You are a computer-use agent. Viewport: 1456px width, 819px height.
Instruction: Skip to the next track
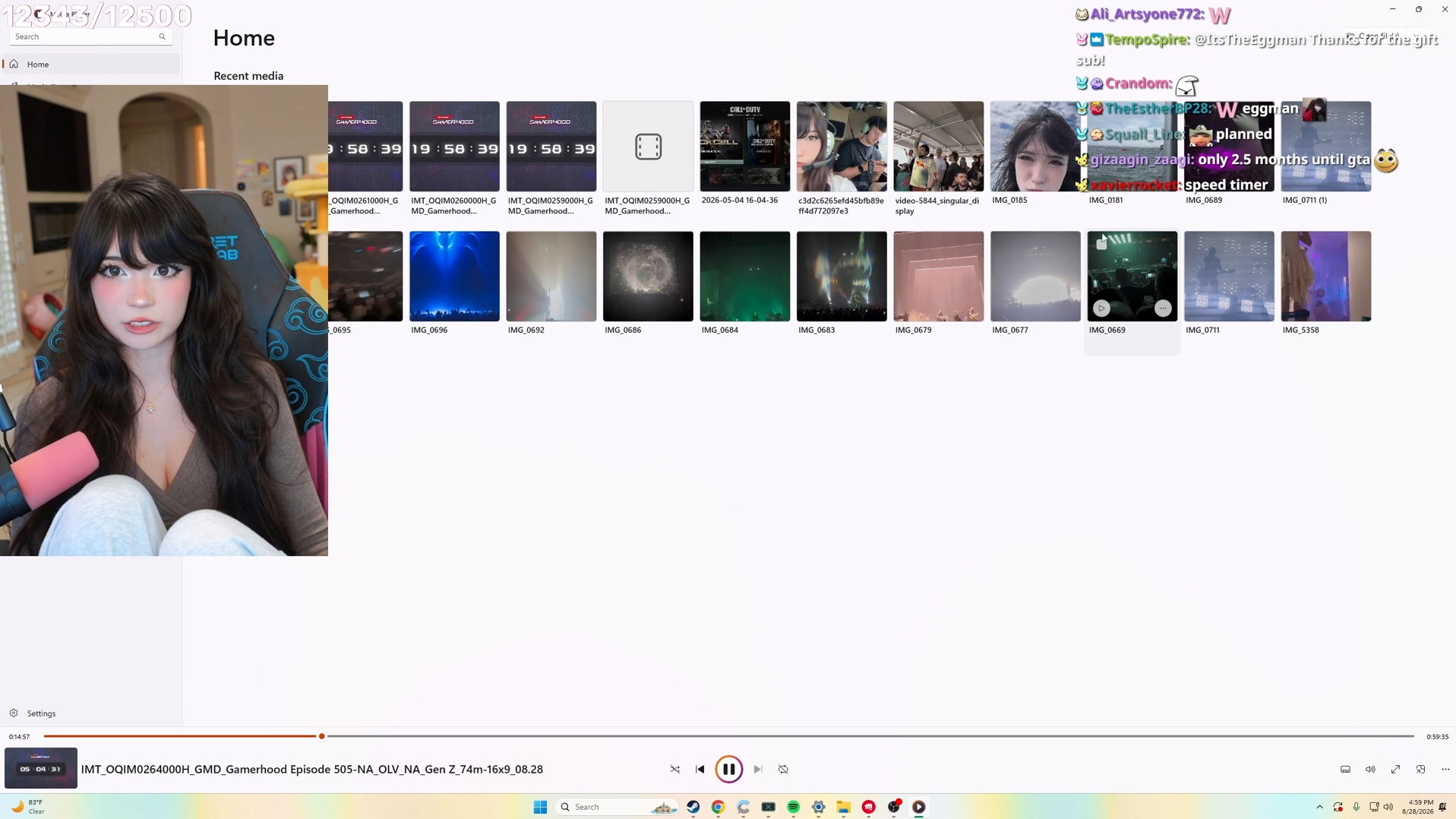[x=757, y=769]
